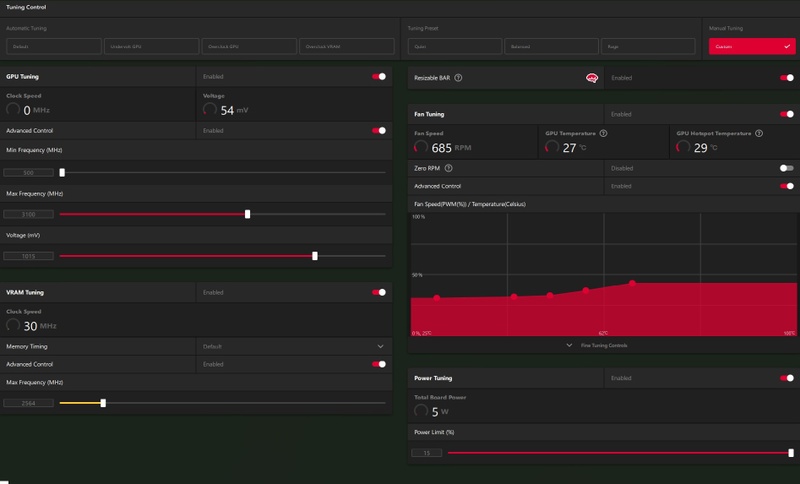800x484 pixels.
Task: Click the red brain icon beside Resizable BAR
Action: (592, 78)
